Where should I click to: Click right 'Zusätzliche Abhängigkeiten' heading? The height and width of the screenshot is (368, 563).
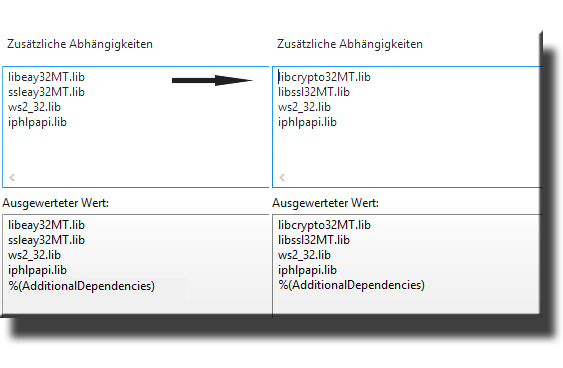point(350,44)
